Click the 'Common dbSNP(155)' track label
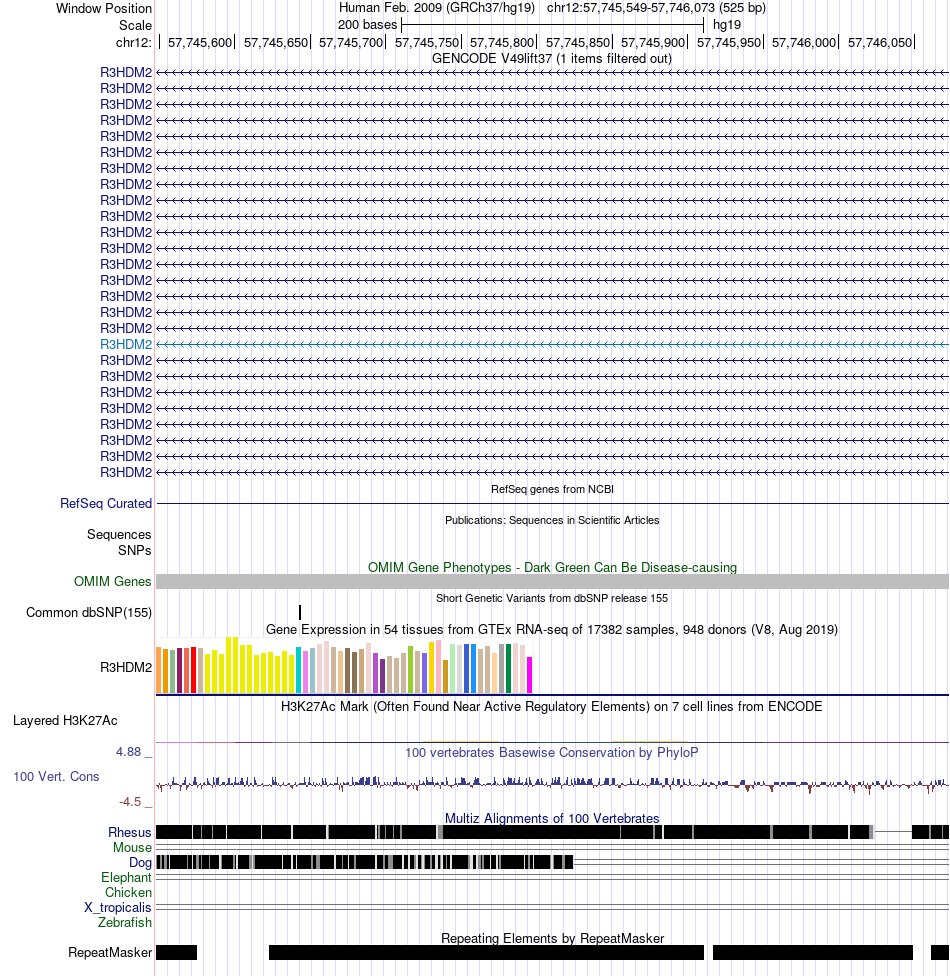This screenshot has height=976, width=950. point(89,612)
